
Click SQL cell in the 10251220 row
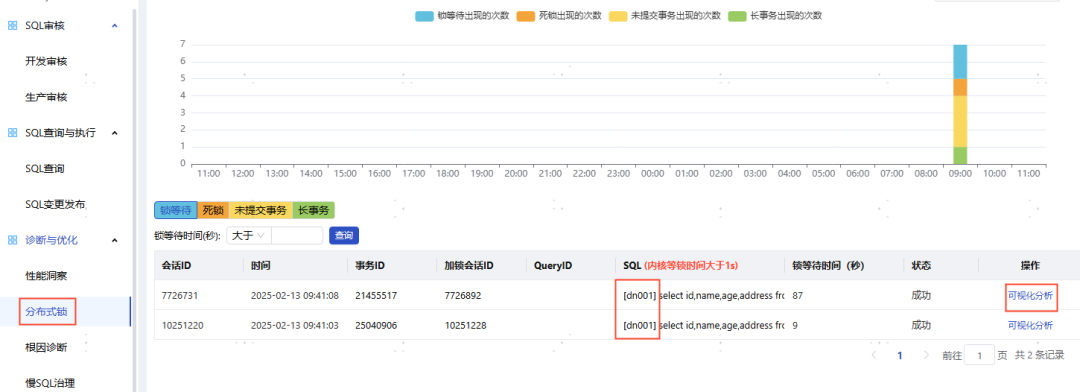point(699,324)
